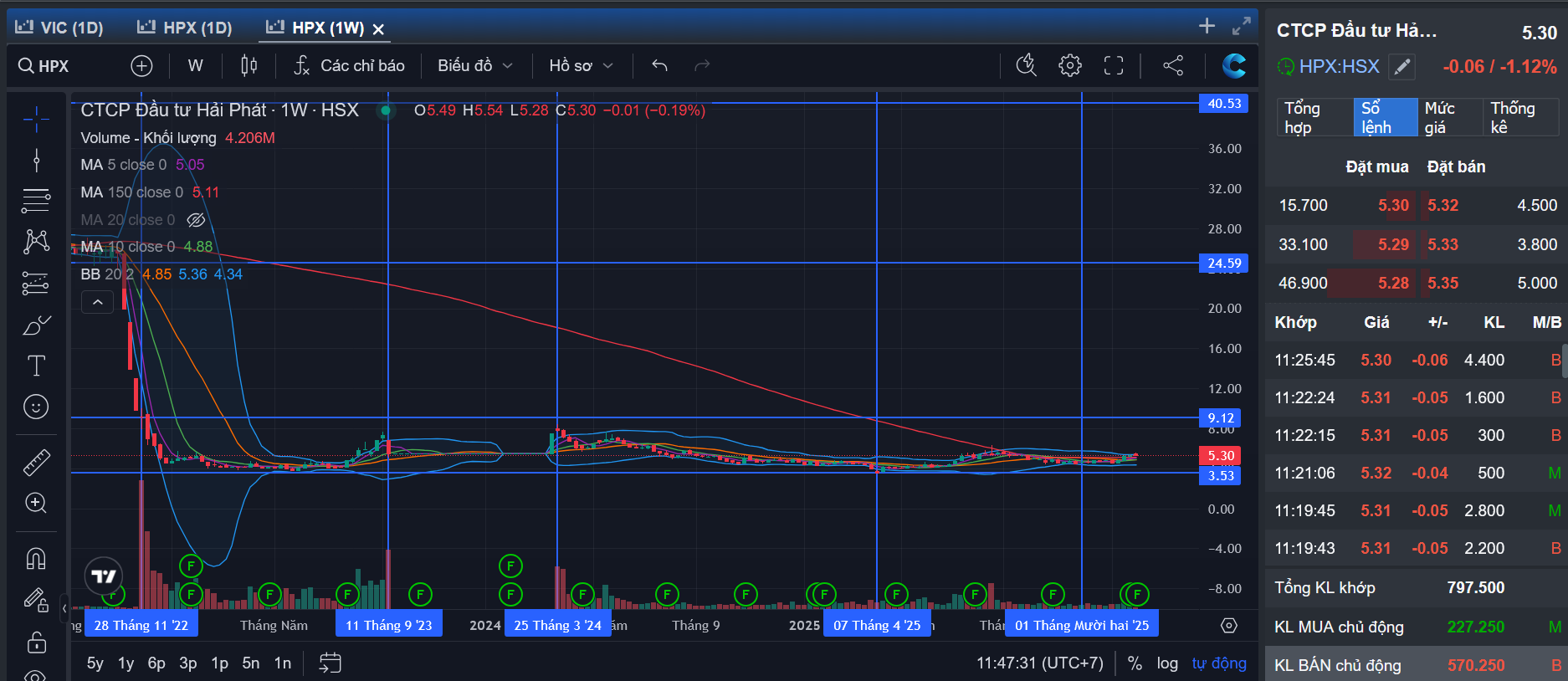
Task: Click the pencil edit icon beside HPX:HSX
Action: [1402, 66]
